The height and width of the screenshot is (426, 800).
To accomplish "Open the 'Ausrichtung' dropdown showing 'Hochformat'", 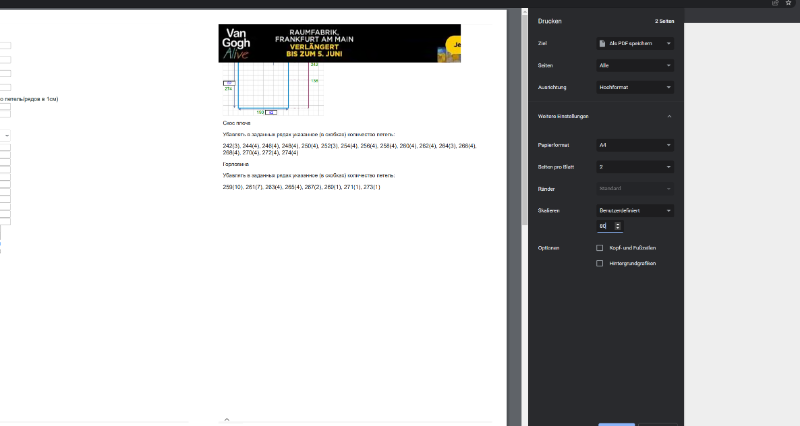I will 634,87.
